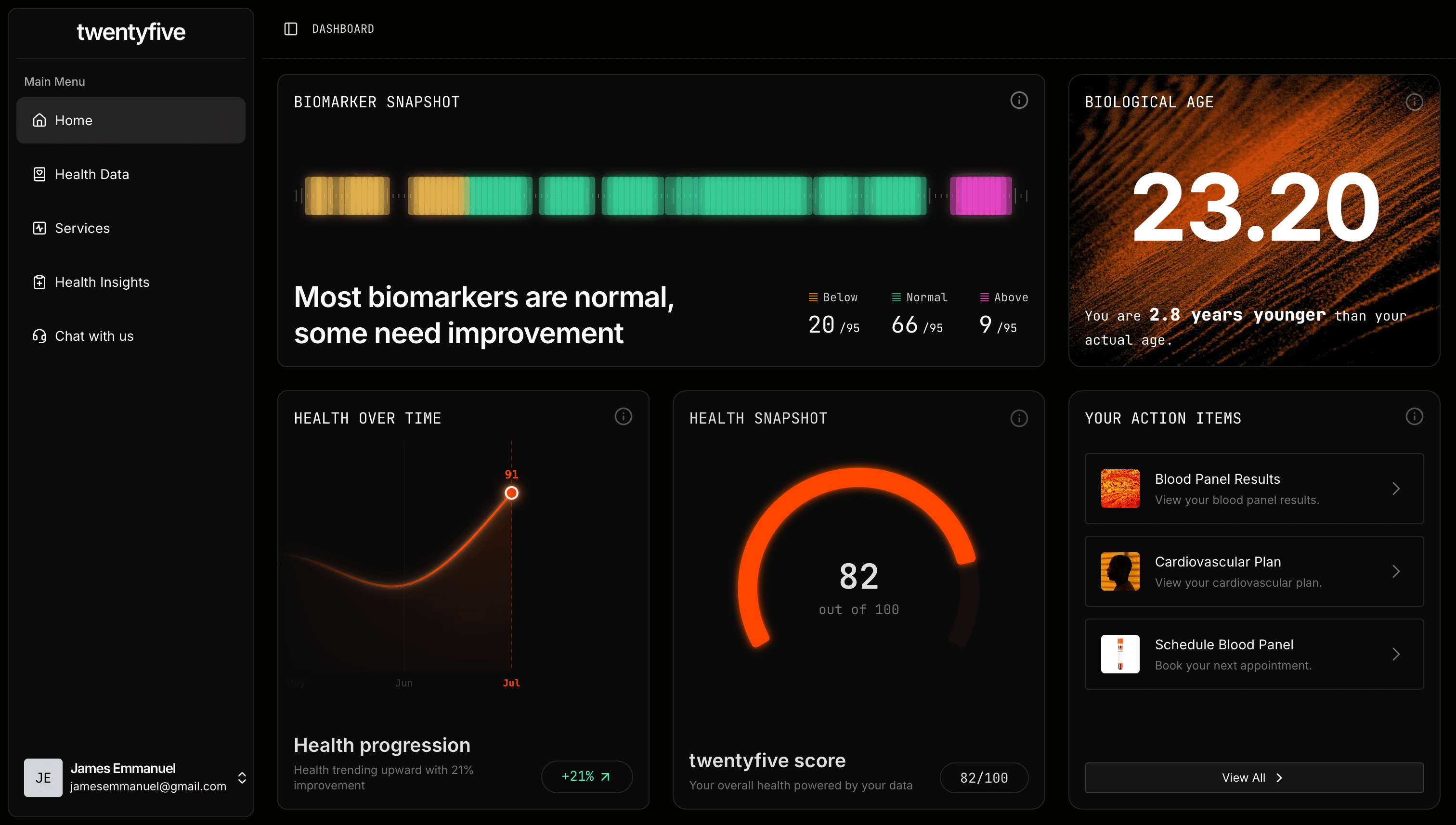Click the Health Data clipboard icon
Screen dimensions: 1456x825
[x=39, y=175]
